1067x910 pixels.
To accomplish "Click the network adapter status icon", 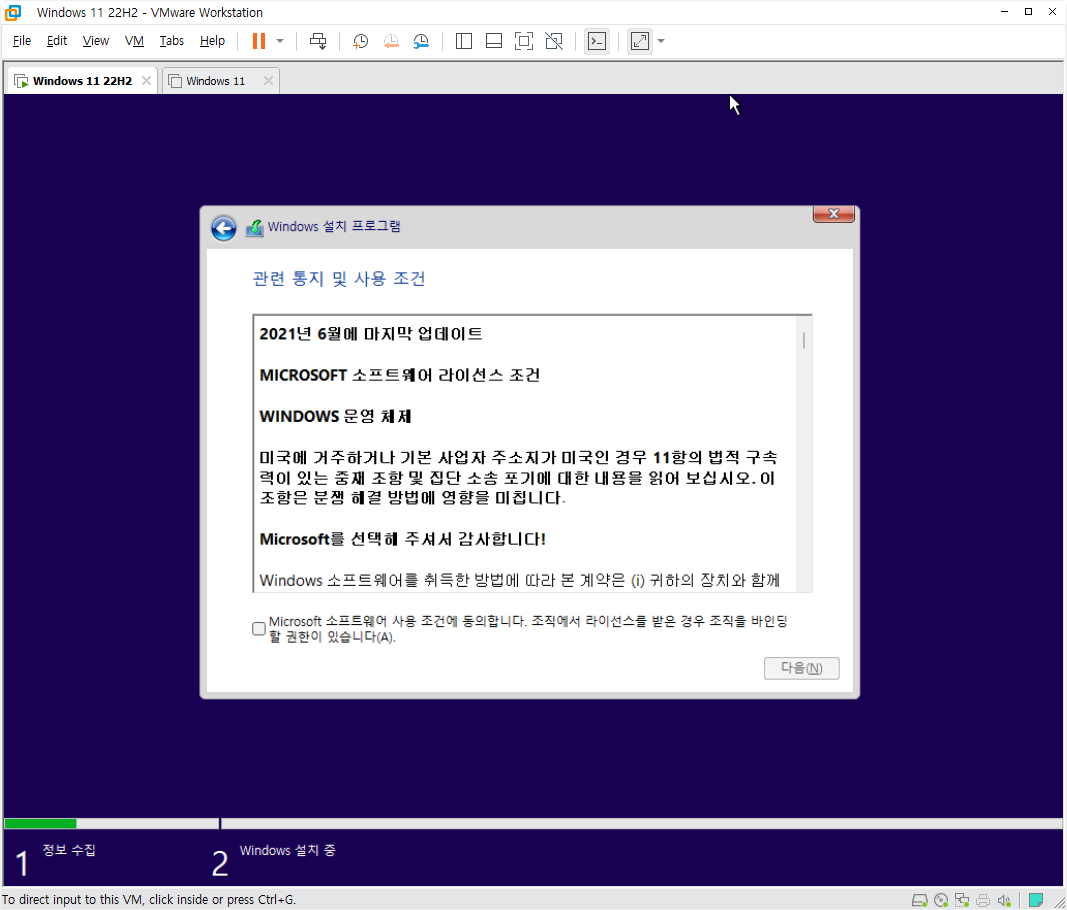I will coord(962,900).
